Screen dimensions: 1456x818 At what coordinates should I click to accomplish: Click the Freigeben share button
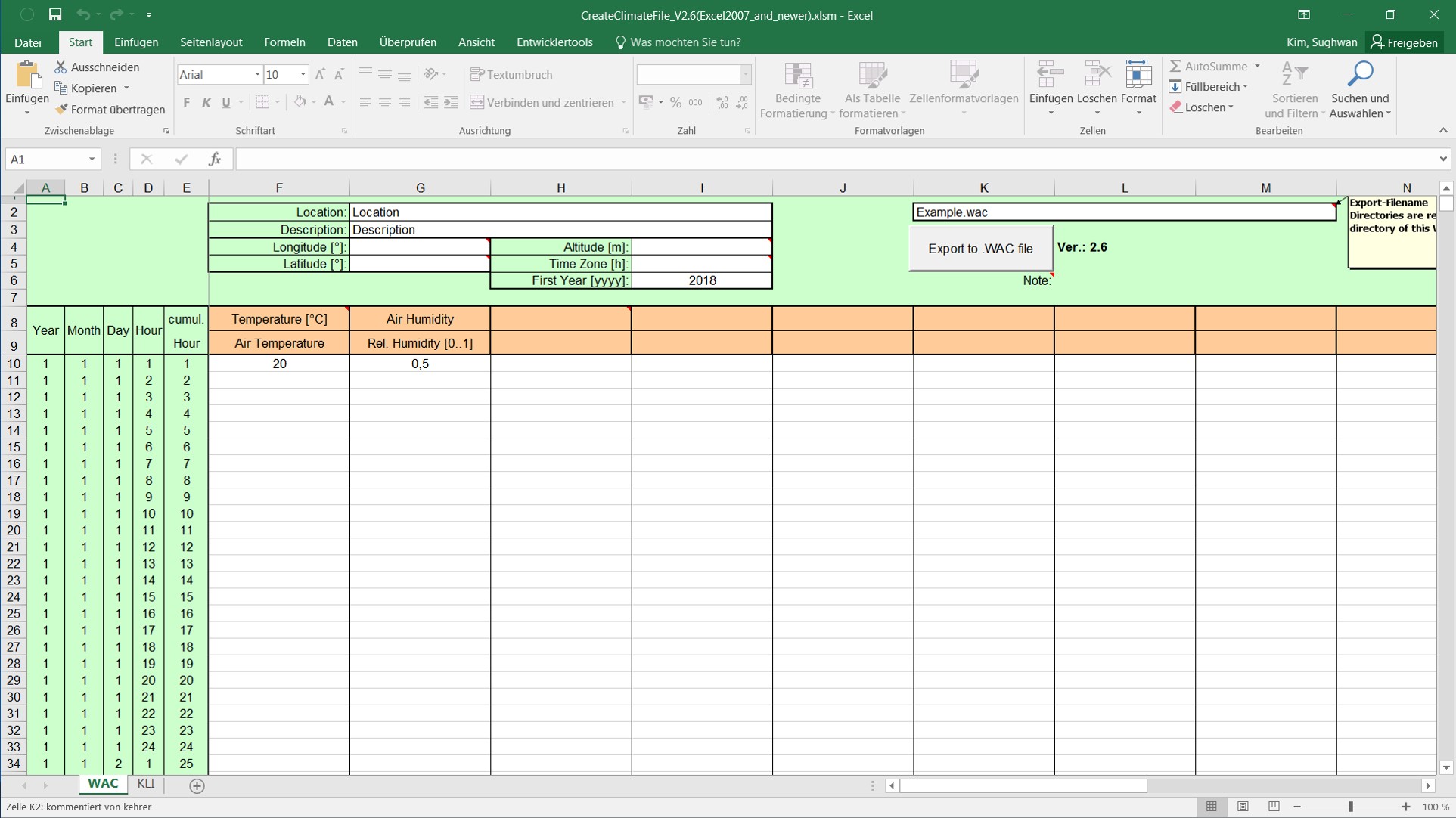click(1405, 42)
